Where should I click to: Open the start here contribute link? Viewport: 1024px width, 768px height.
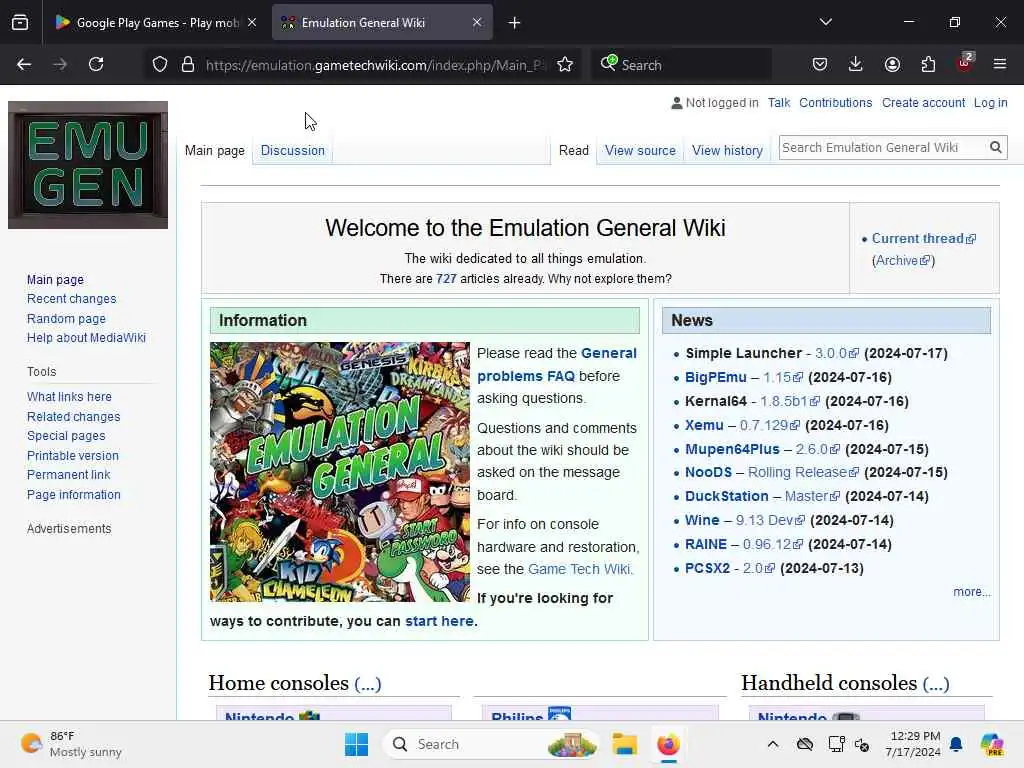click(439, 621)
